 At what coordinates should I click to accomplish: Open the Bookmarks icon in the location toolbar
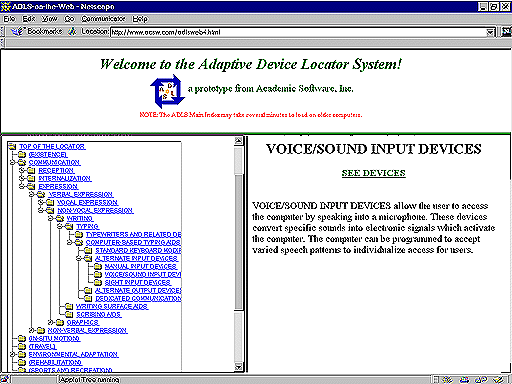click(17, 32)
